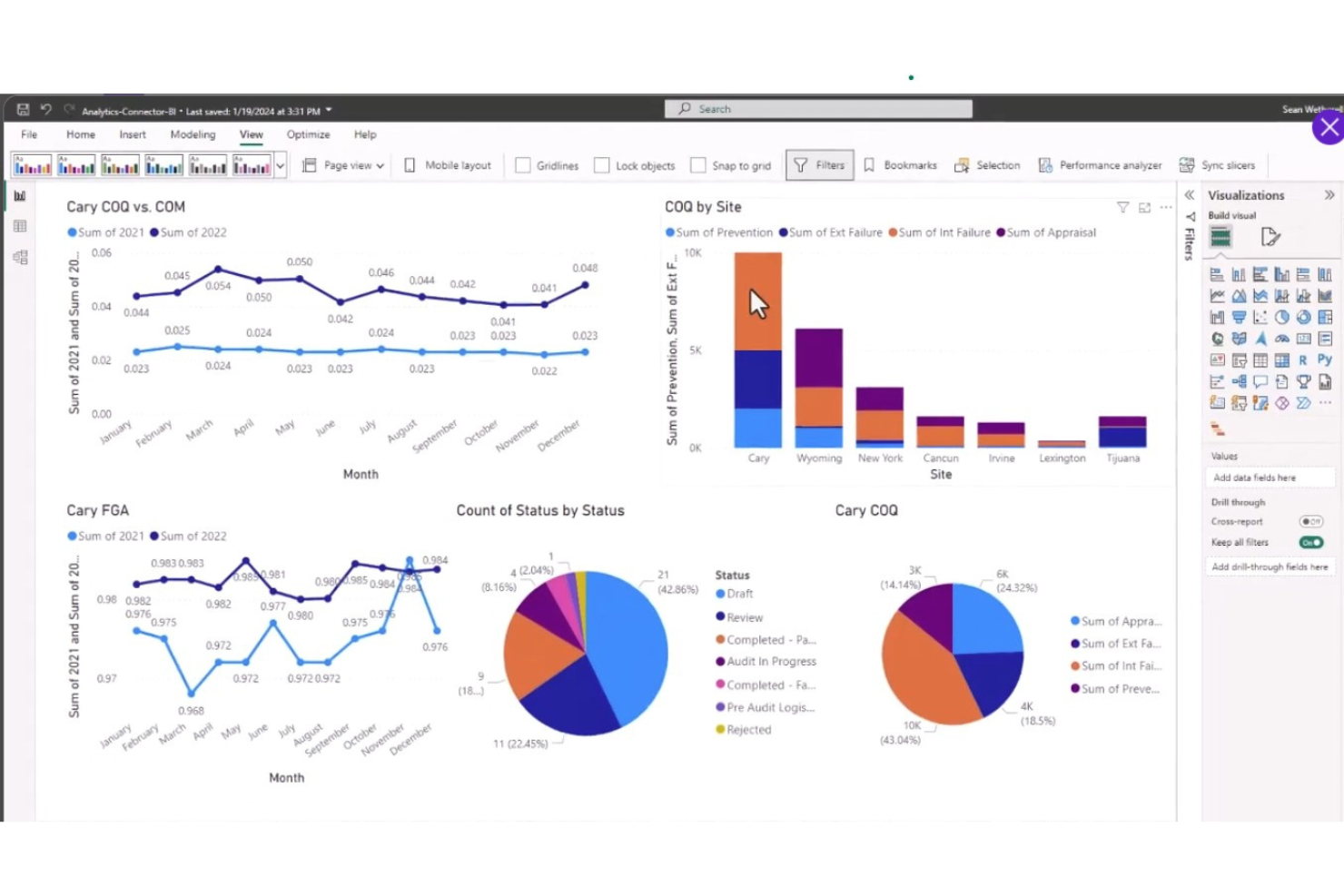The image size is (1344, 896).
Task: Apply the first theme thumbnail
Action: point(33,165)
